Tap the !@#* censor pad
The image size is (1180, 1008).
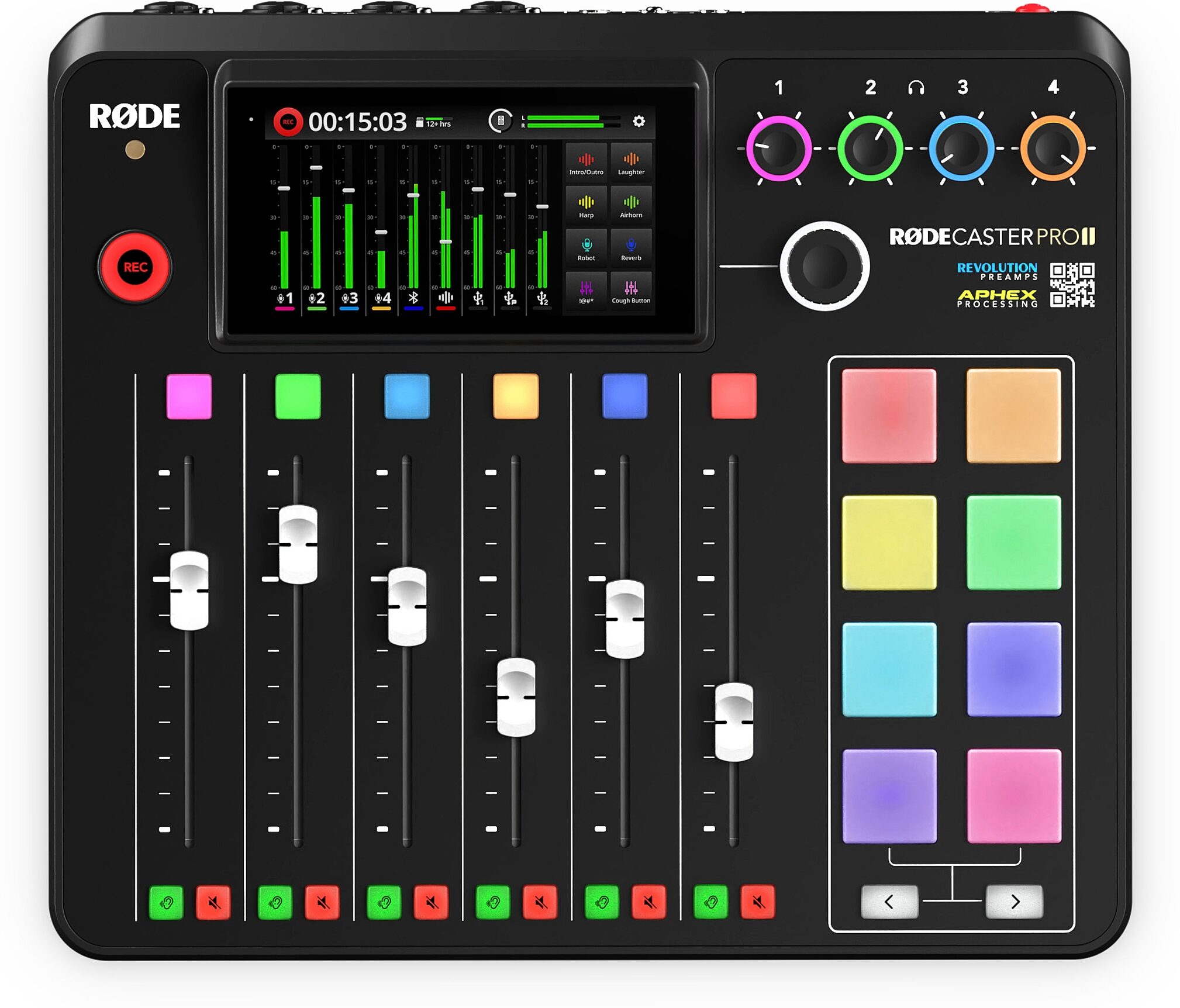[x=586, y=292]
